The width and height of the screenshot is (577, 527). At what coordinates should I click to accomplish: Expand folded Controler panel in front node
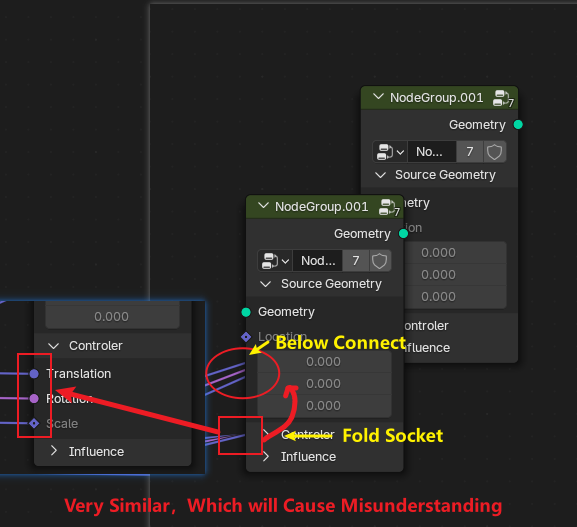pos(266,434)
